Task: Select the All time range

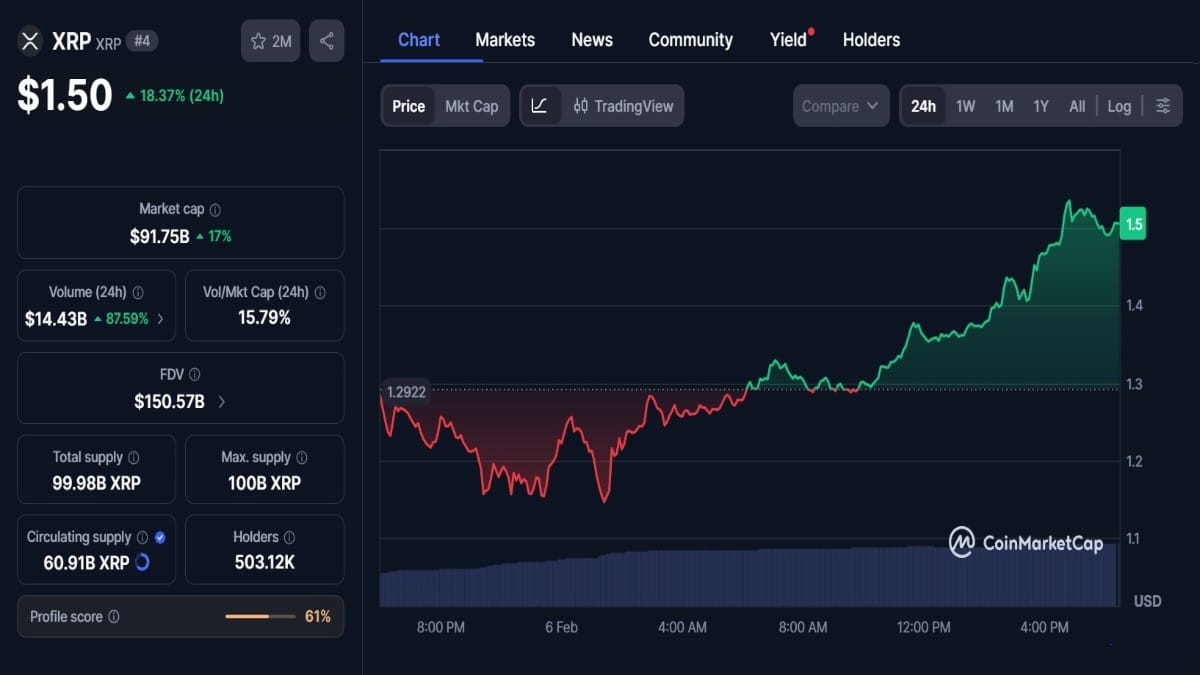Action: (1077, 106)
